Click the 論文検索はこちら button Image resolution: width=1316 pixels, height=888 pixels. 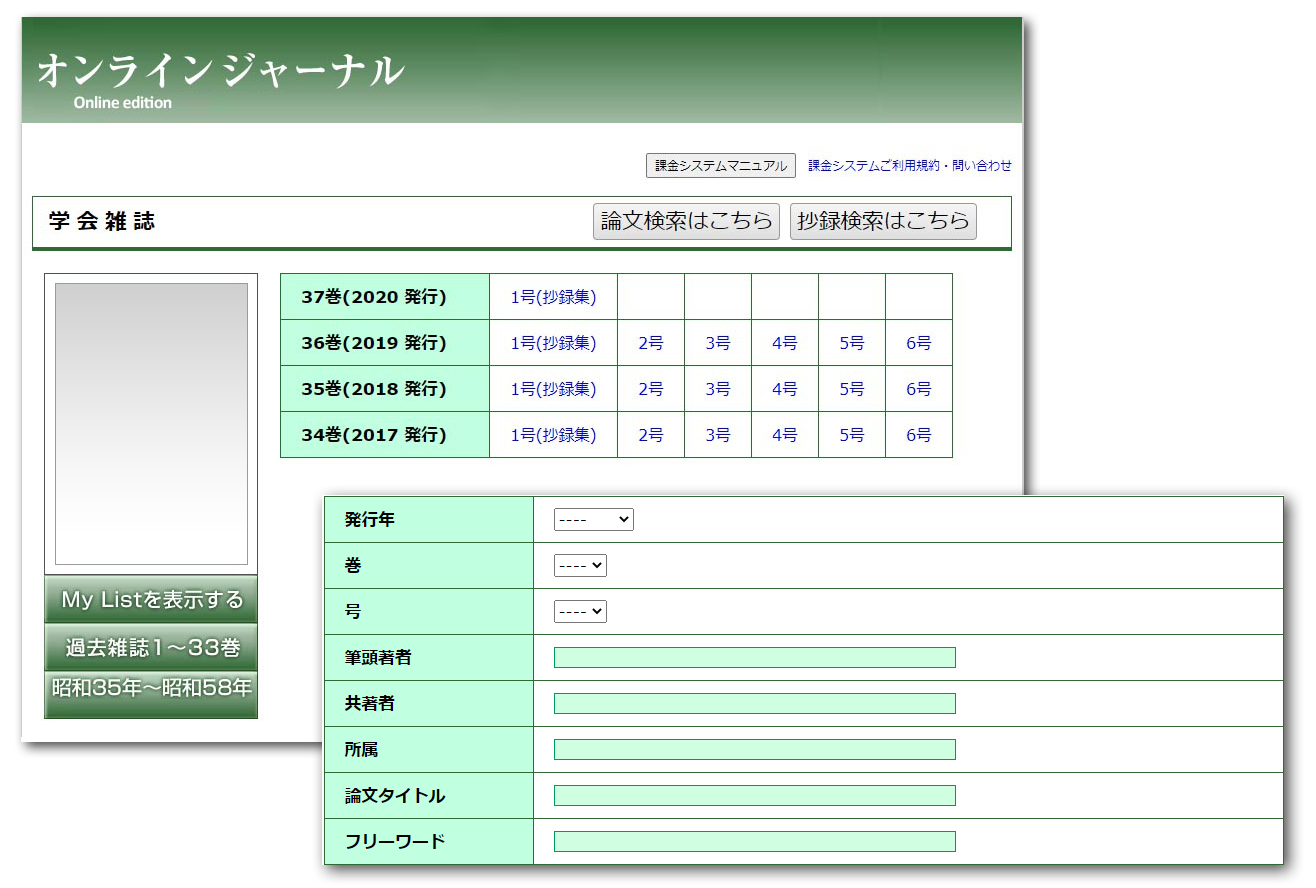686,221
